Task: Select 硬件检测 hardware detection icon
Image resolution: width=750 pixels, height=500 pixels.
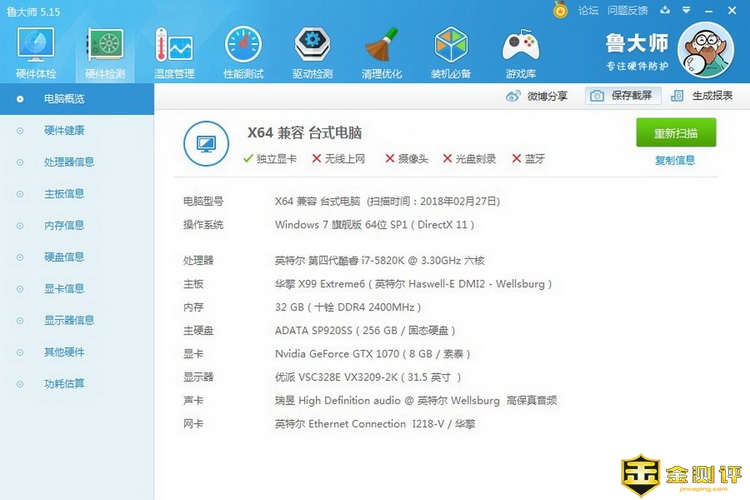Action: coord(105,50)
